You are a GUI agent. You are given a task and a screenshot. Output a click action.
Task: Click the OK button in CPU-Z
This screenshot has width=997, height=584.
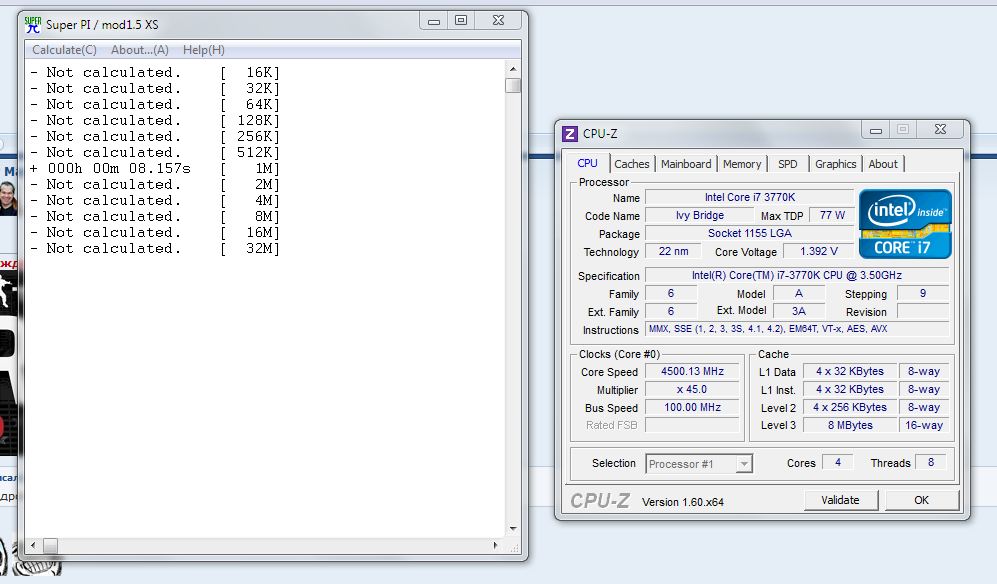921,500
